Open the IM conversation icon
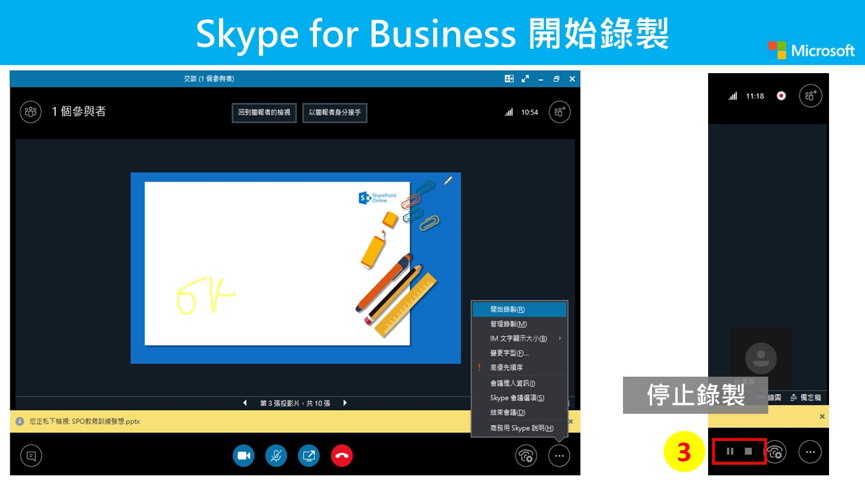The width and height of the screenshot is (865, 487). tap(31, 456)
